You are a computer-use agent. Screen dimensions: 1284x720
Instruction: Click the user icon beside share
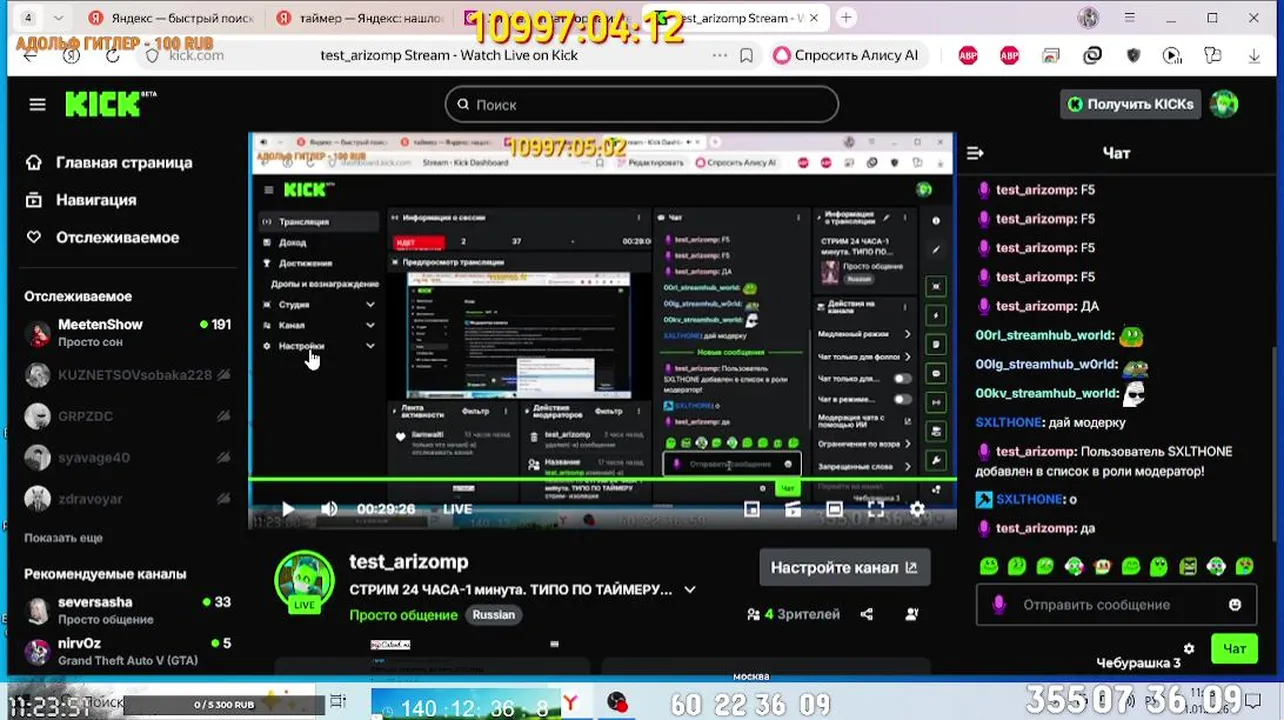[x=912, y=614]
